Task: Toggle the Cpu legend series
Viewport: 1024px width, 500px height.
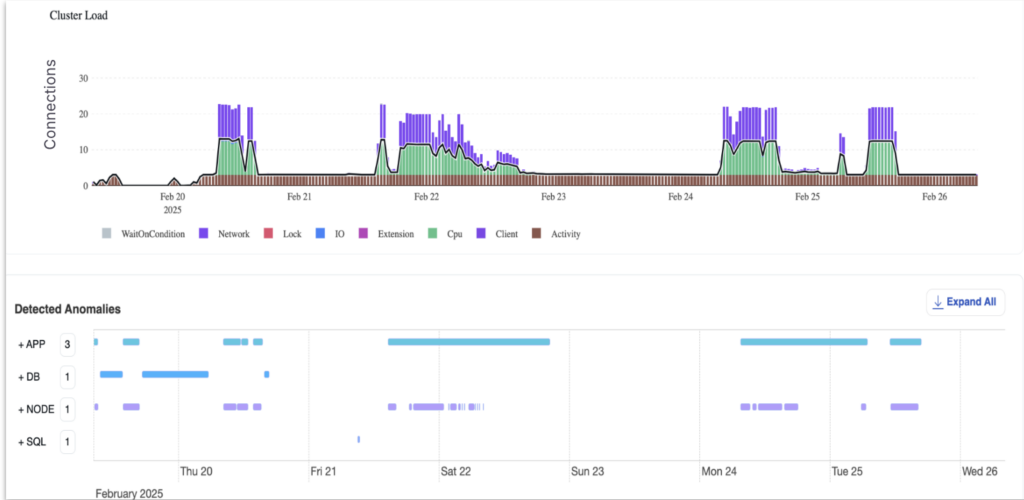Action: click(445, 234)
